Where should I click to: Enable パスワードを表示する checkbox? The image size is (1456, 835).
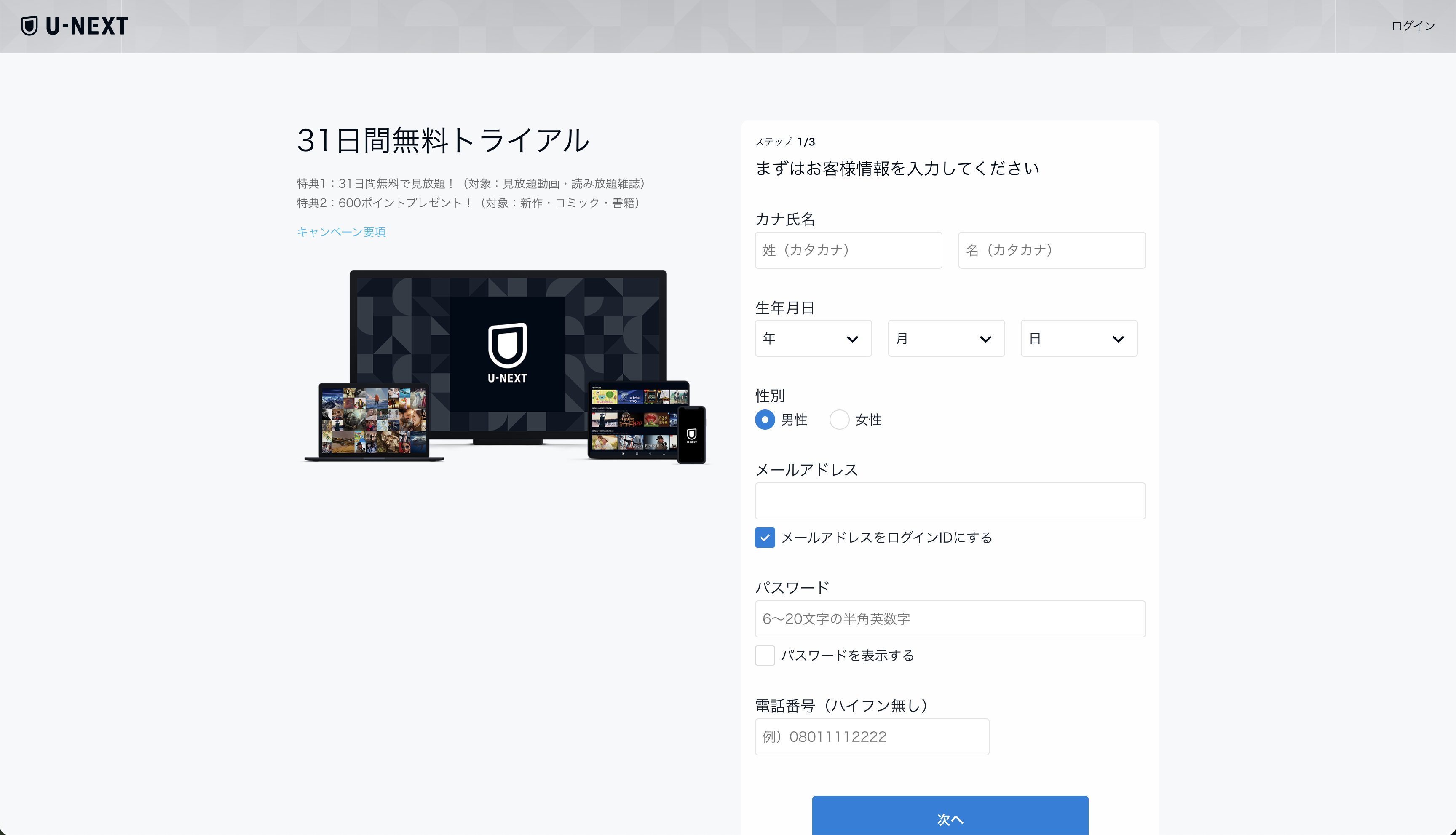coord(765,655)
